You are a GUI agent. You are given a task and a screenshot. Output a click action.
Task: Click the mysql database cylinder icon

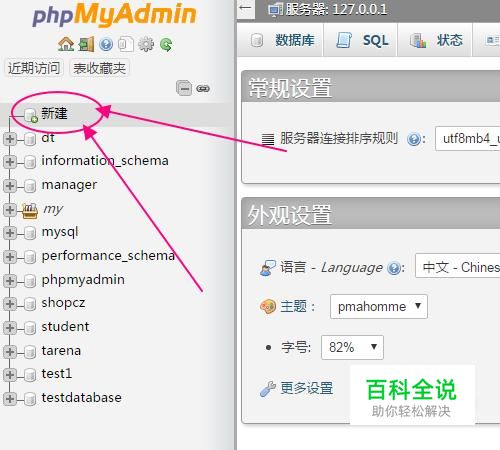coord(30,233)
